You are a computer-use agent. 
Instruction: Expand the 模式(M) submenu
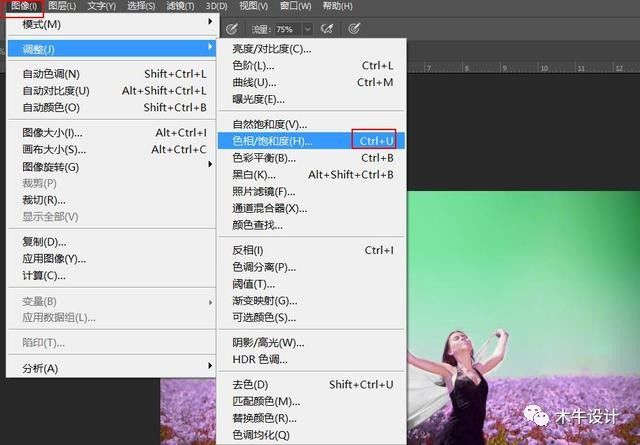pyautogui.click(x=111, y=24)
